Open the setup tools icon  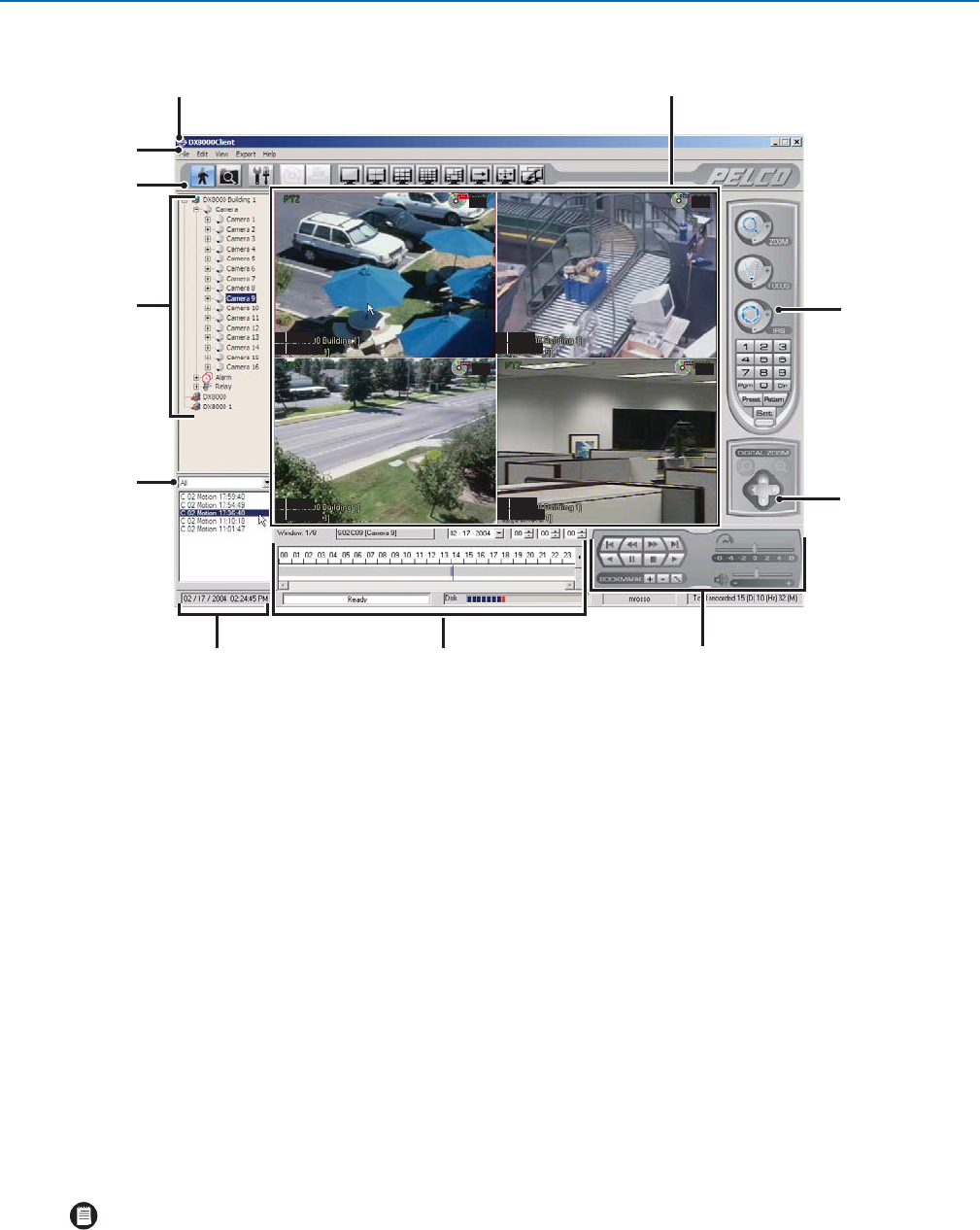click(x=260, y=176)
